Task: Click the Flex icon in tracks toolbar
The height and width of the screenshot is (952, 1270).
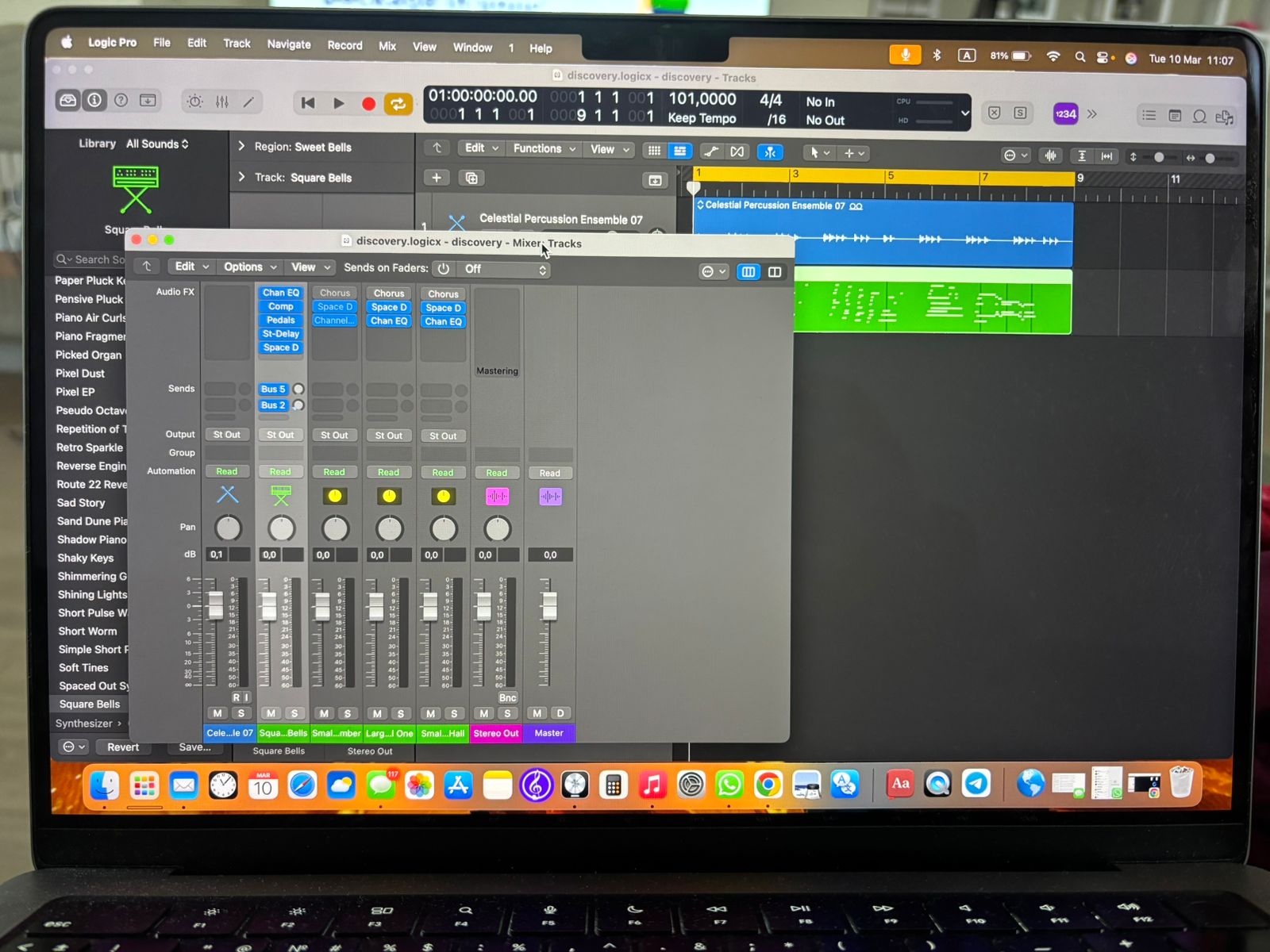Action: 738,152
